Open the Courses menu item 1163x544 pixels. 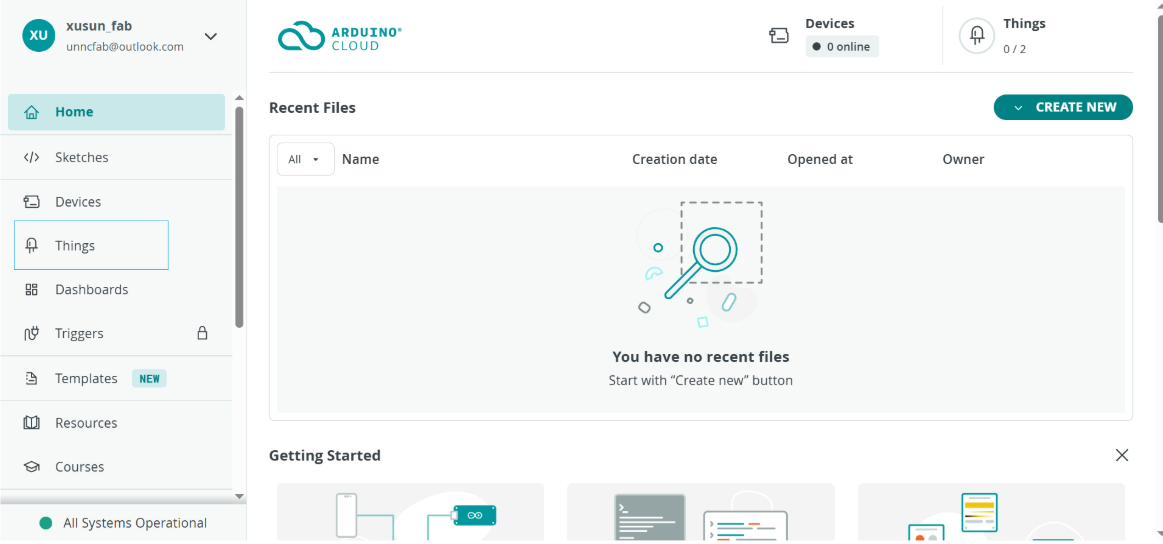[x=116, y=467]
